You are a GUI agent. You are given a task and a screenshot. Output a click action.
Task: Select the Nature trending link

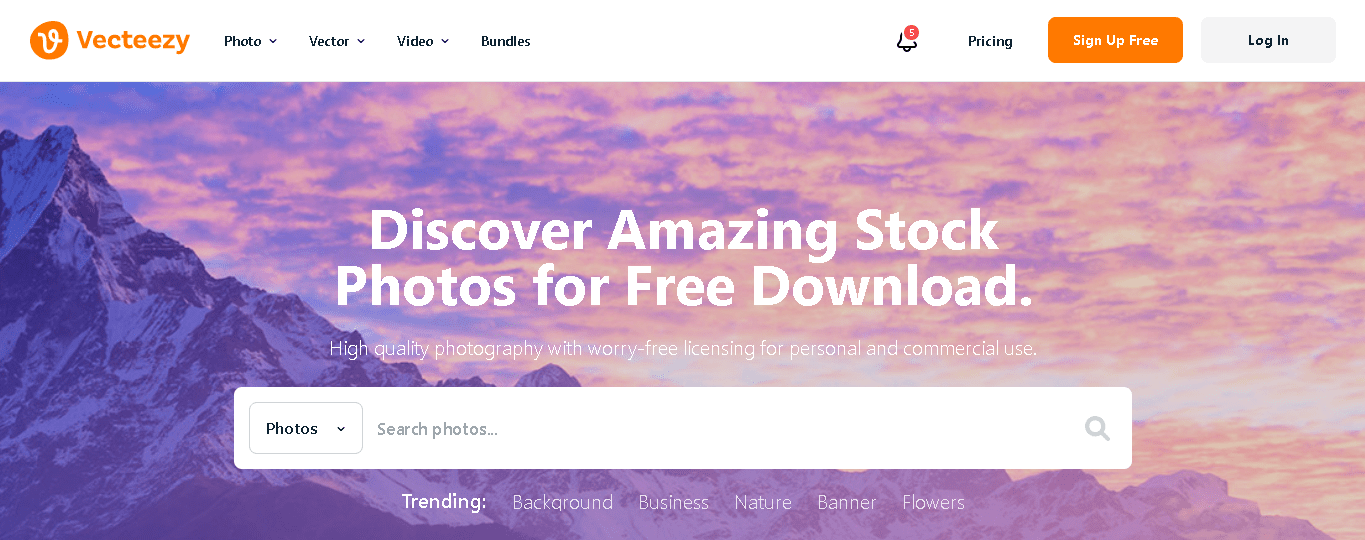763,502
